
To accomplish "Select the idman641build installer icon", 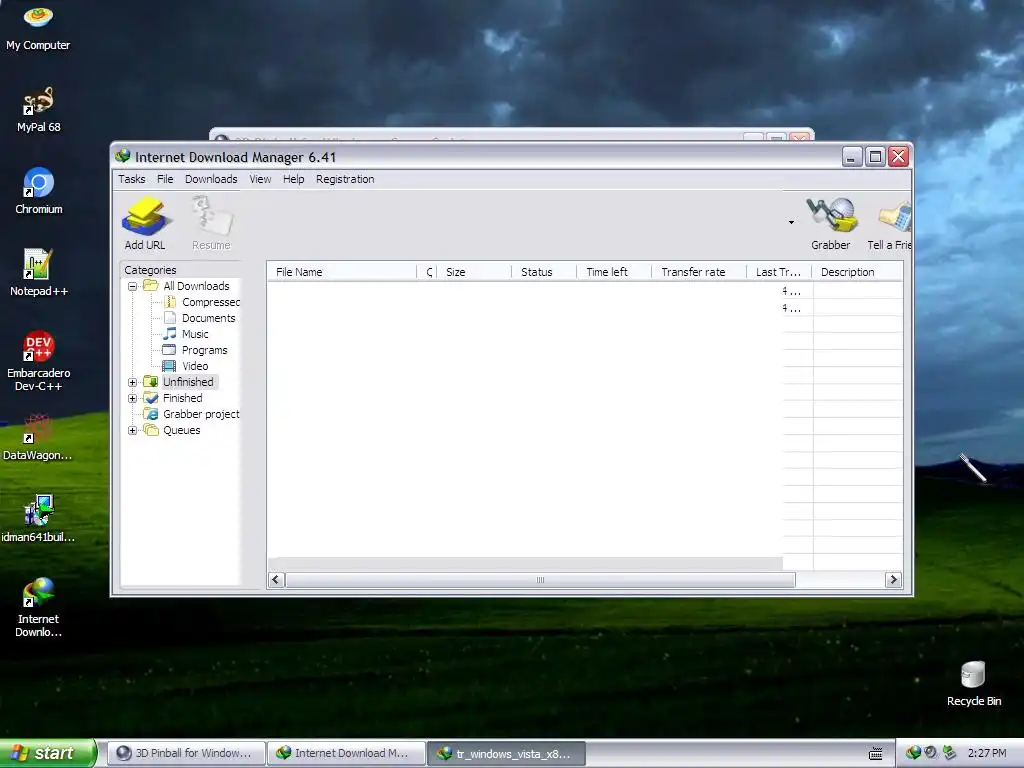I will 38,519.
